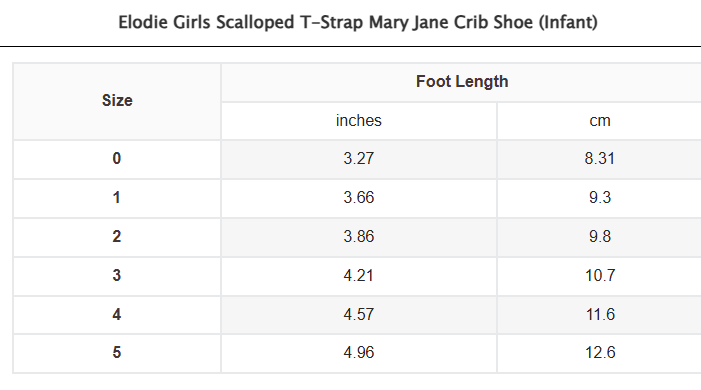The height and width of the screenshot is (390, 701).
Task: Click size 5 row label
Action: click(117, 353)
